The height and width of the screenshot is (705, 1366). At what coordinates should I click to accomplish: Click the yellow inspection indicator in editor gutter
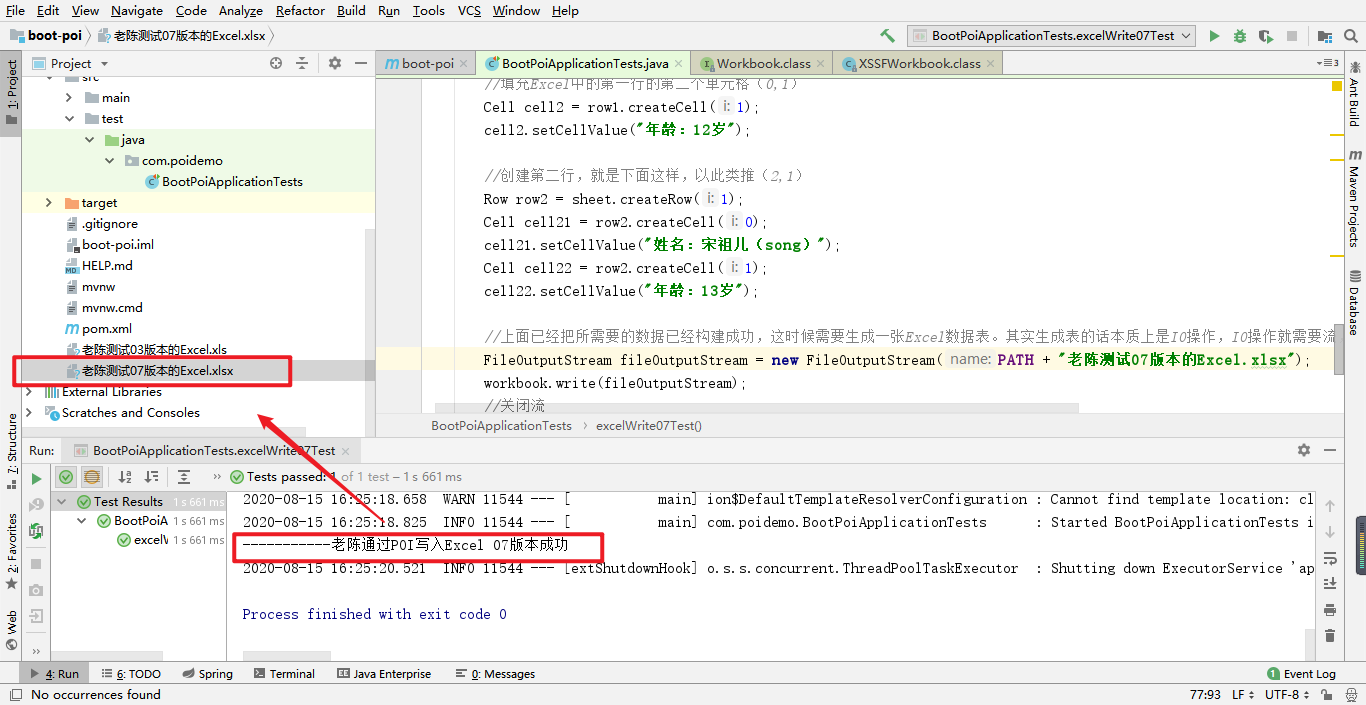pyautogui.click(x=1337, y=87)
